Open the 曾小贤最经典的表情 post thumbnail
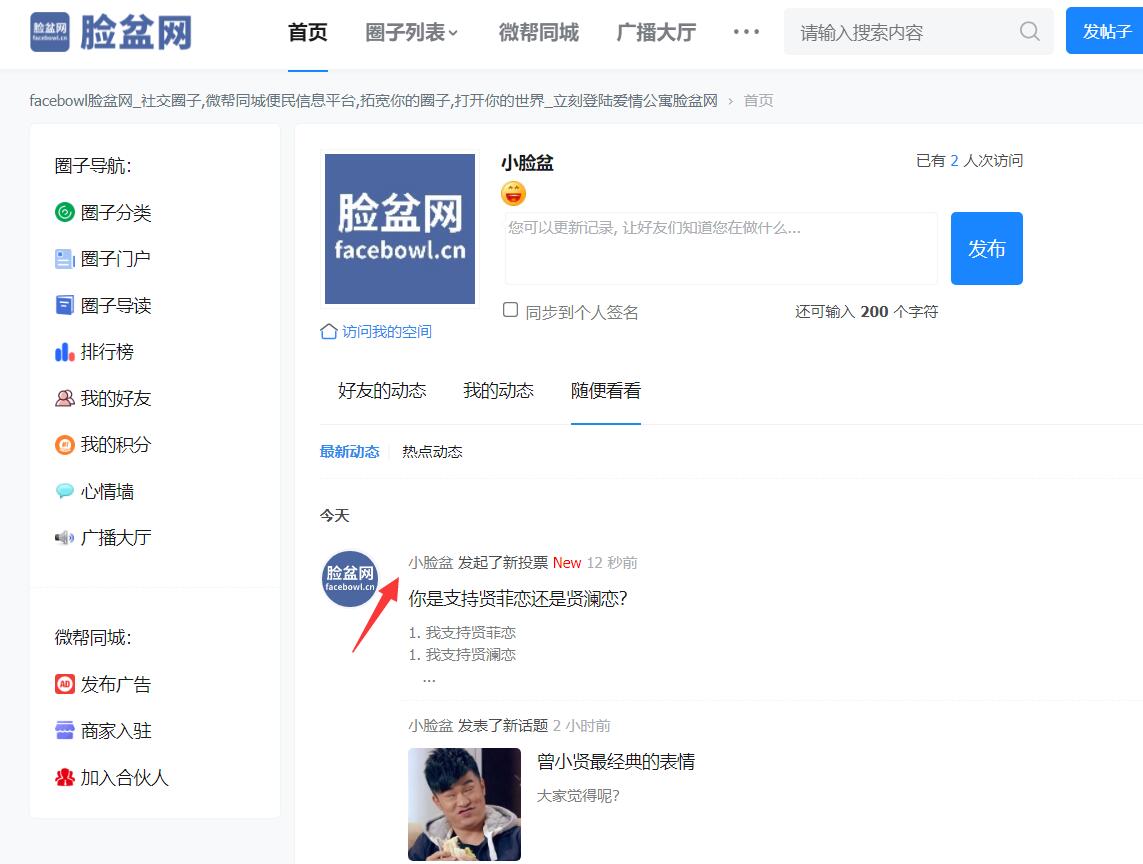The image size is (1143, 864). coord(464,804)
